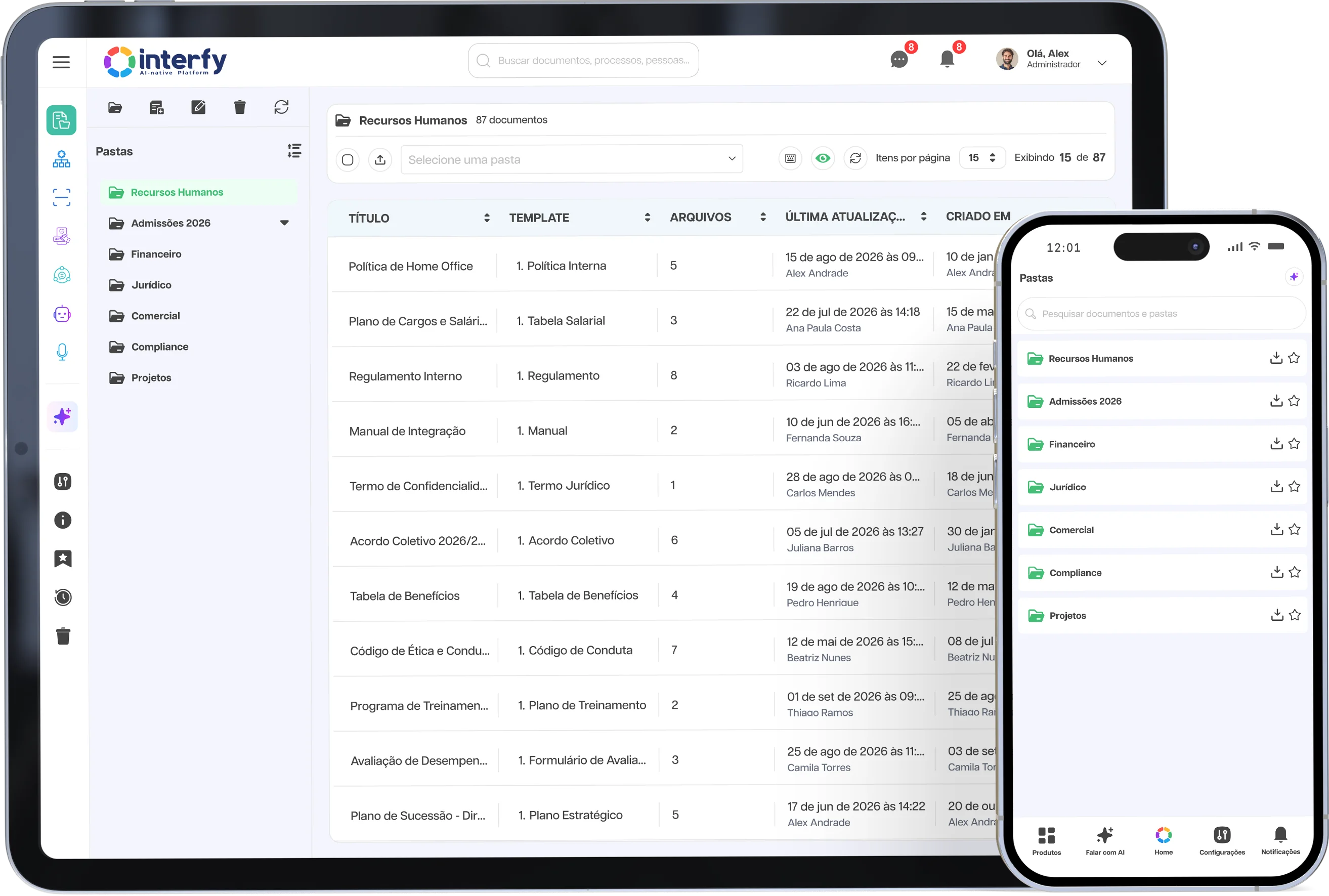Open the Olá, Alex user menu chevron

coord(1102,63)
